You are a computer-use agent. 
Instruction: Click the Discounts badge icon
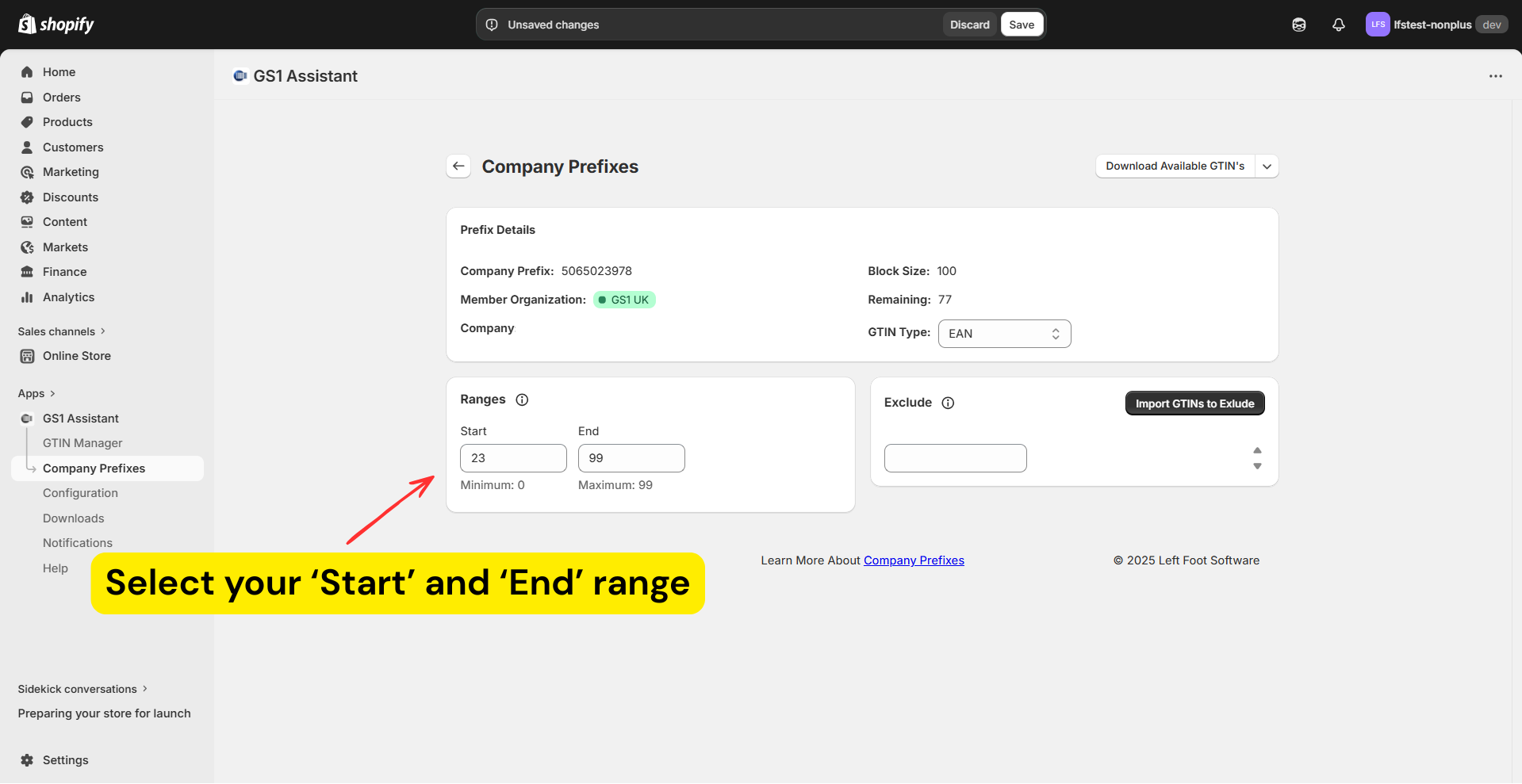[27, 197]
